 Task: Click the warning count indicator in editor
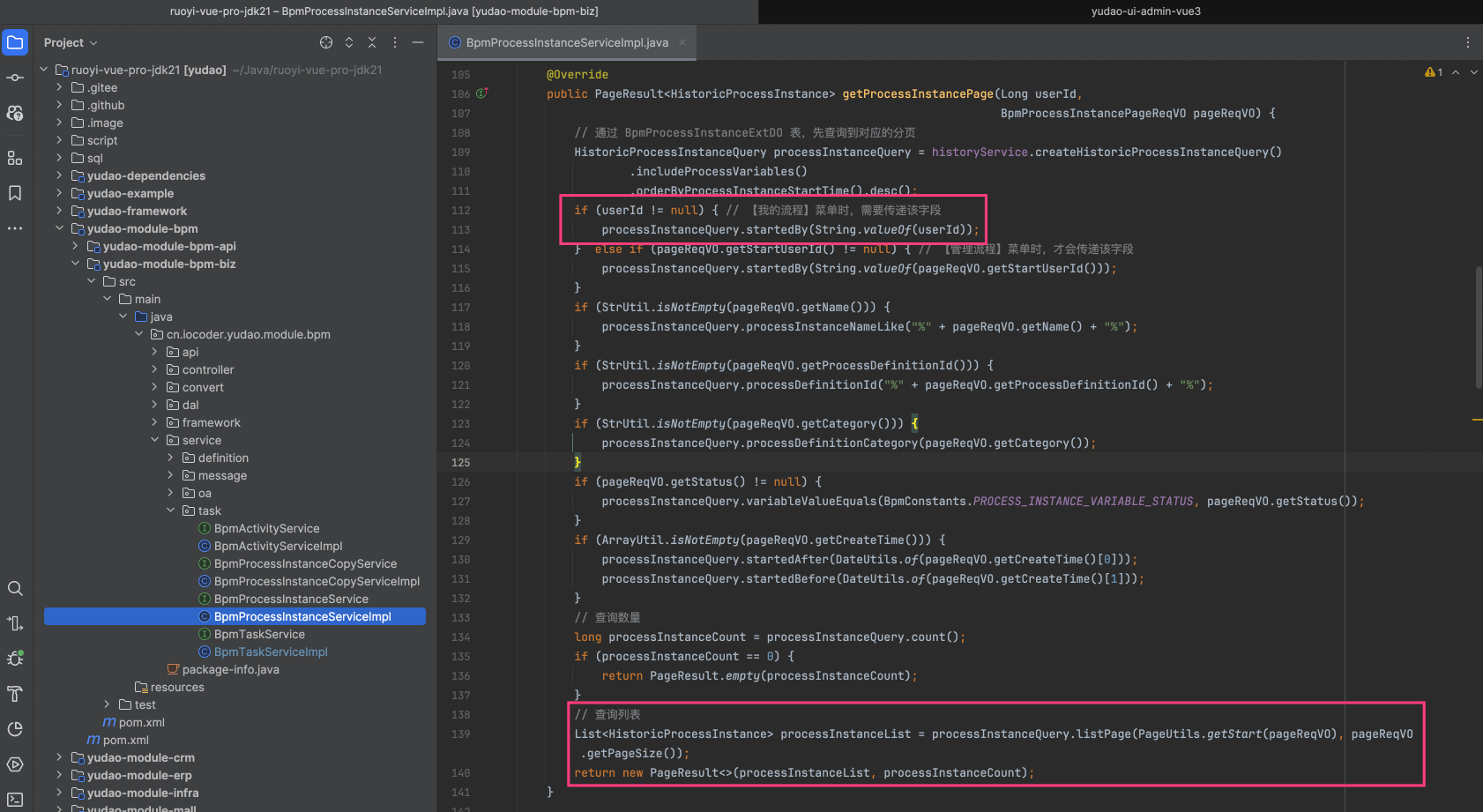coord(1434,72)
